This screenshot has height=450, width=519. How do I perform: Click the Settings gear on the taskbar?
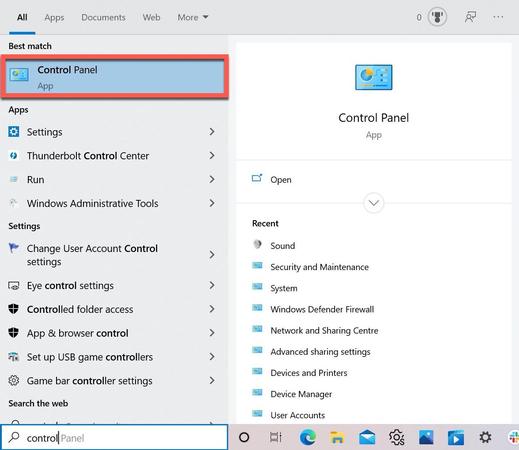(485, 437)
